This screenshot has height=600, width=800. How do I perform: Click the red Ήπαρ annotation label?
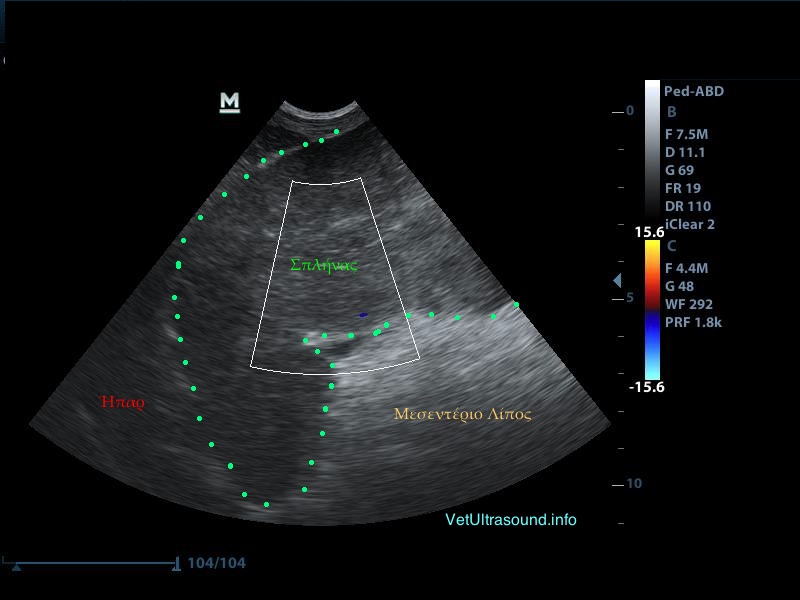pos(123,402)
